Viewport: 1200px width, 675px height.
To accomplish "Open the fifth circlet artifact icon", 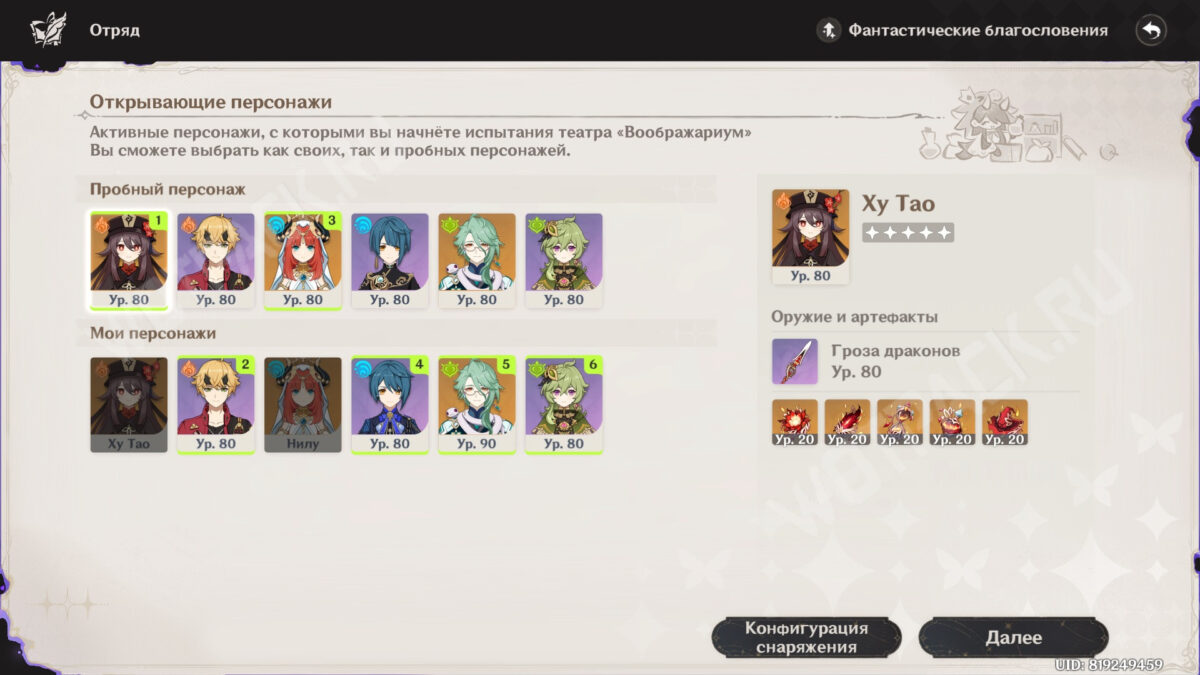I will coord(1005,422).
